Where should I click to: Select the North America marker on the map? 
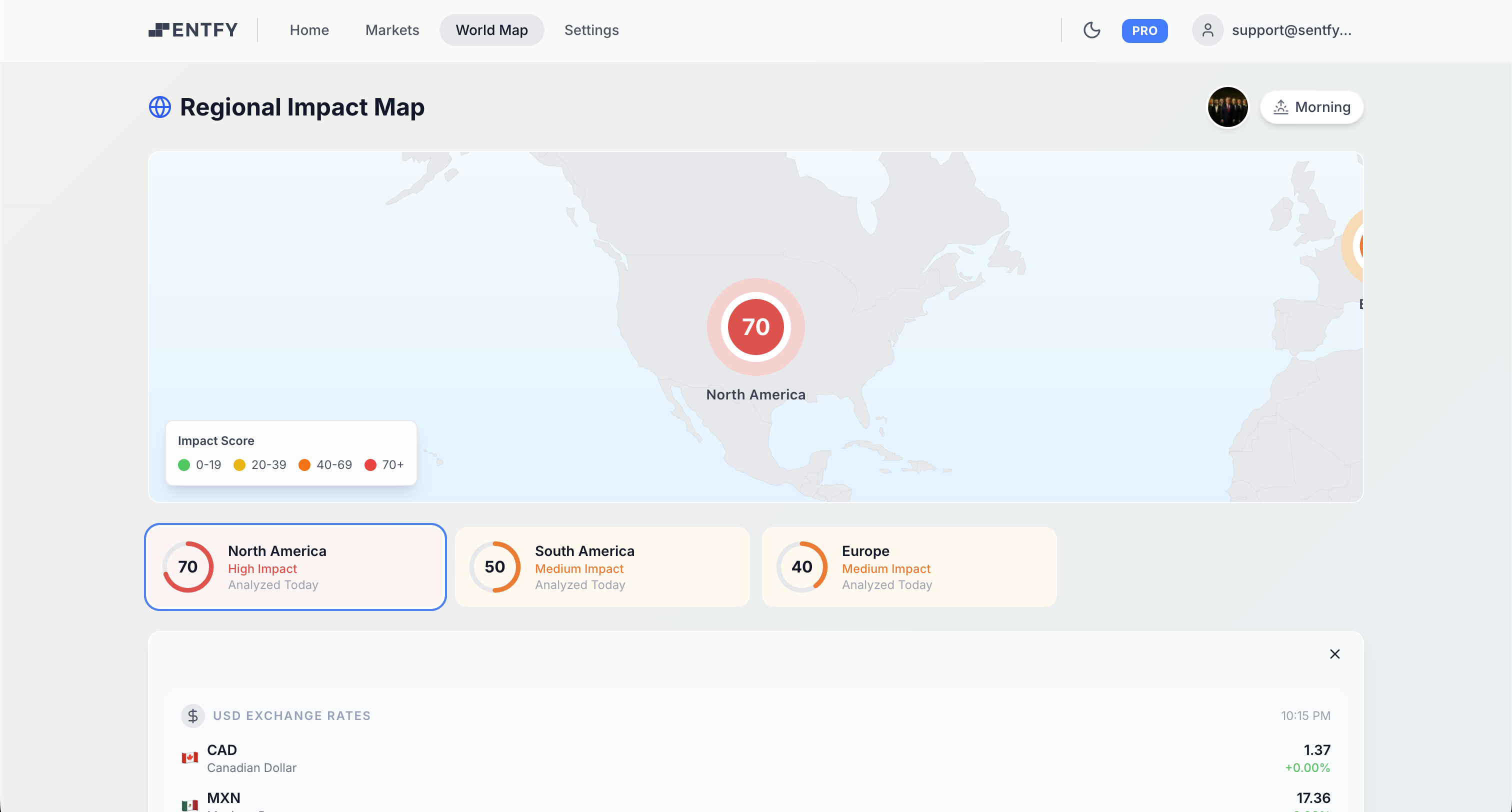tap(755, 327)
